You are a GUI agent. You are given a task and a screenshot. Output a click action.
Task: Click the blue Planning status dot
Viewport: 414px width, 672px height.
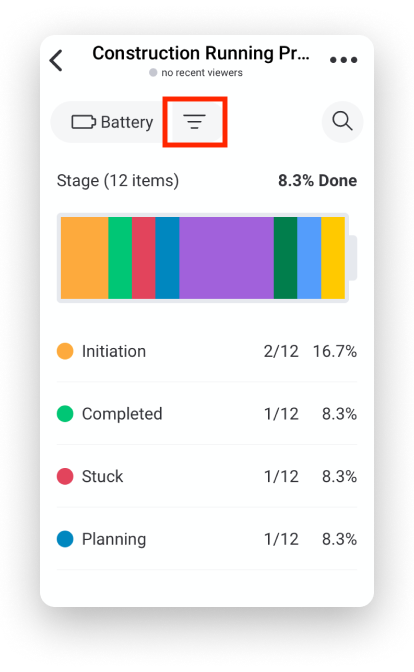coord(65,539)
